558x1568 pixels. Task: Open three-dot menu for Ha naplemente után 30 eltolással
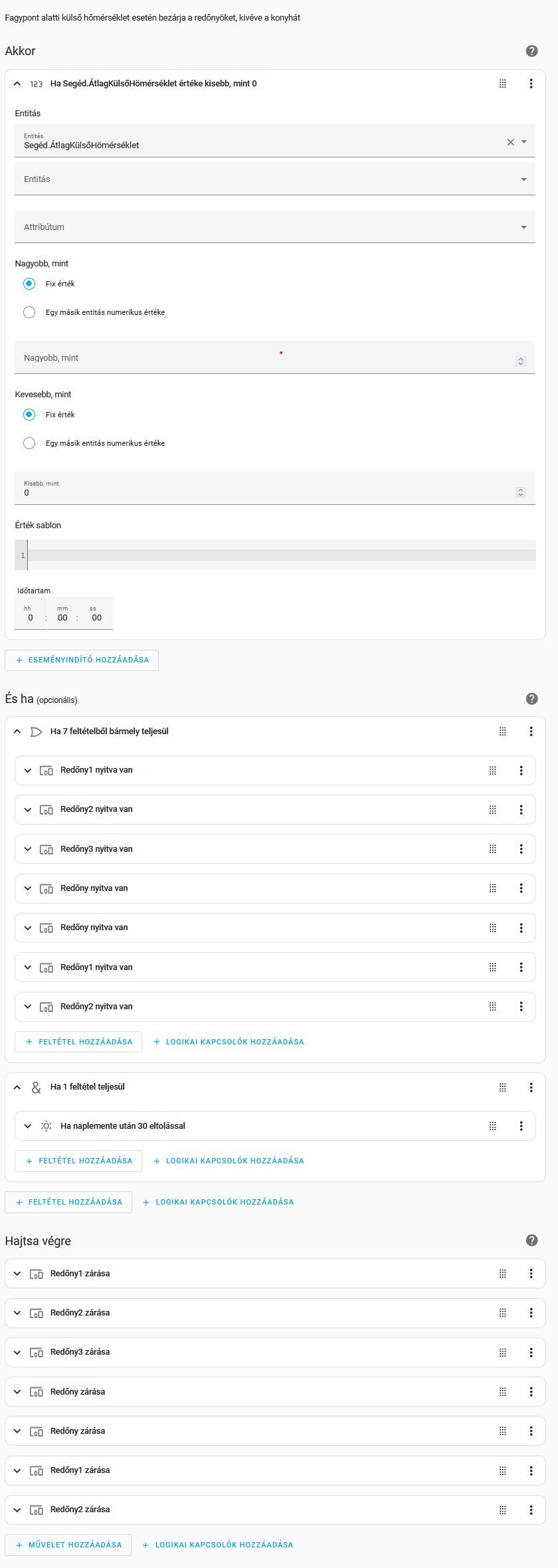click(x=521, y=1126)
